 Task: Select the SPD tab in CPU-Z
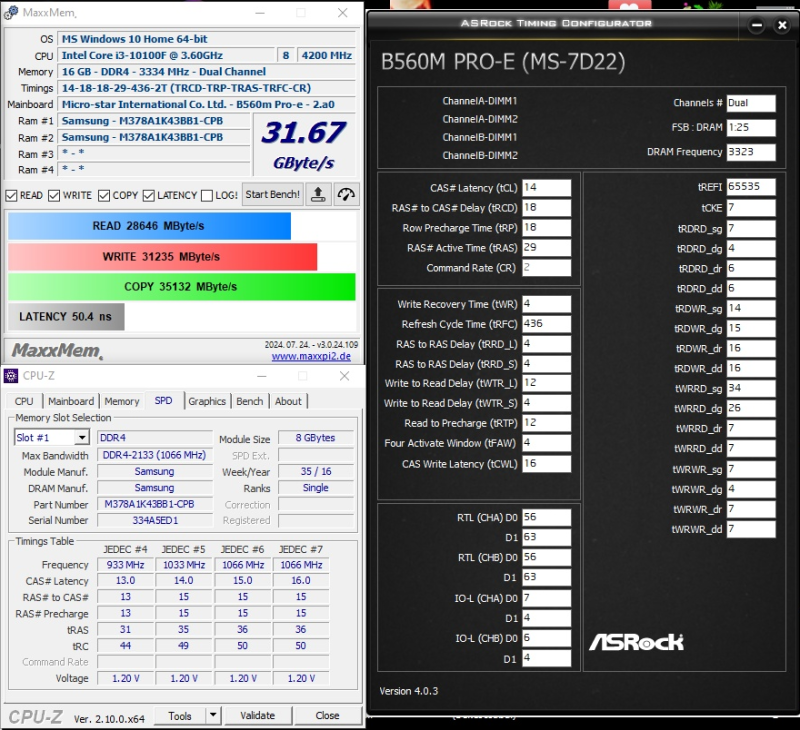tap(163, 400)
